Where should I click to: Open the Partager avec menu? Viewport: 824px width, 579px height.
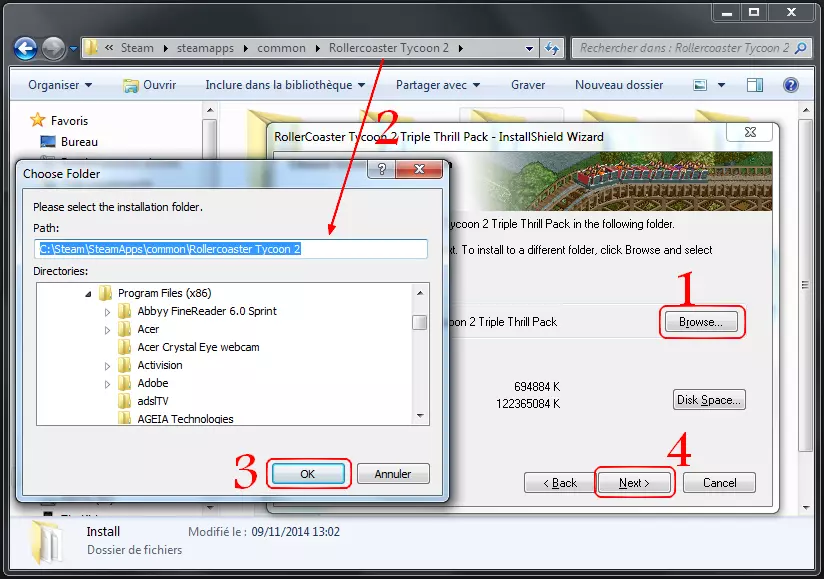pos(438,85)
